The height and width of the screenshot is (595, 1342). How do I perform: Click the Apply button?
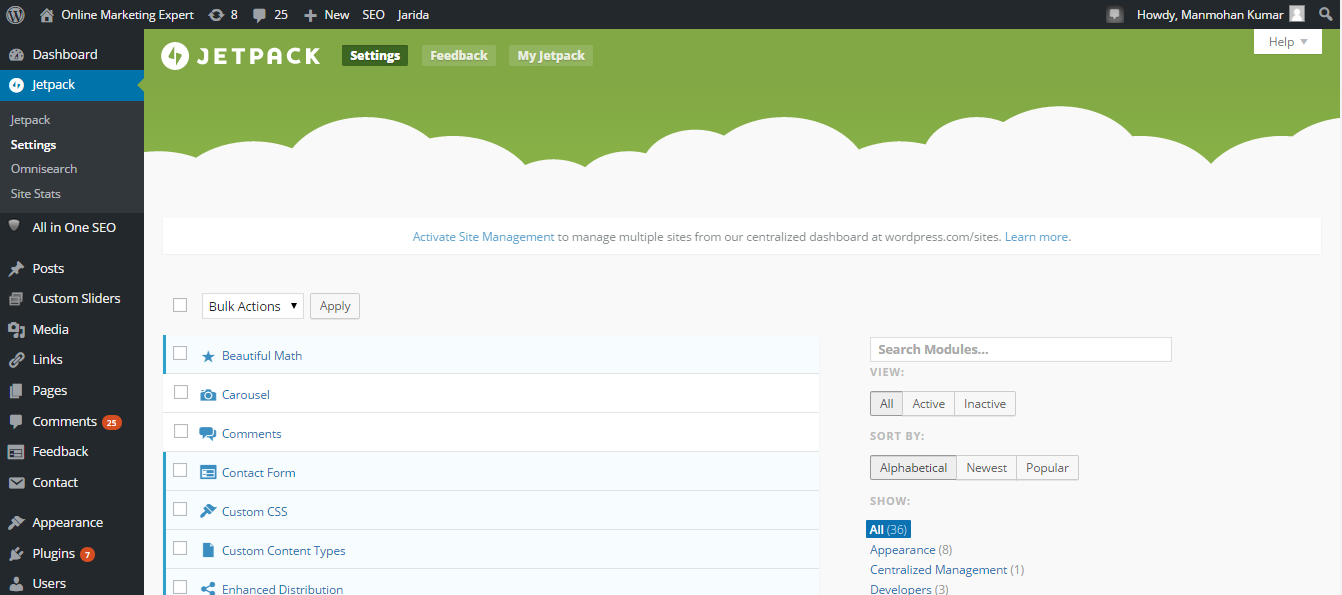pyautogui.click(x=335, y=306)
